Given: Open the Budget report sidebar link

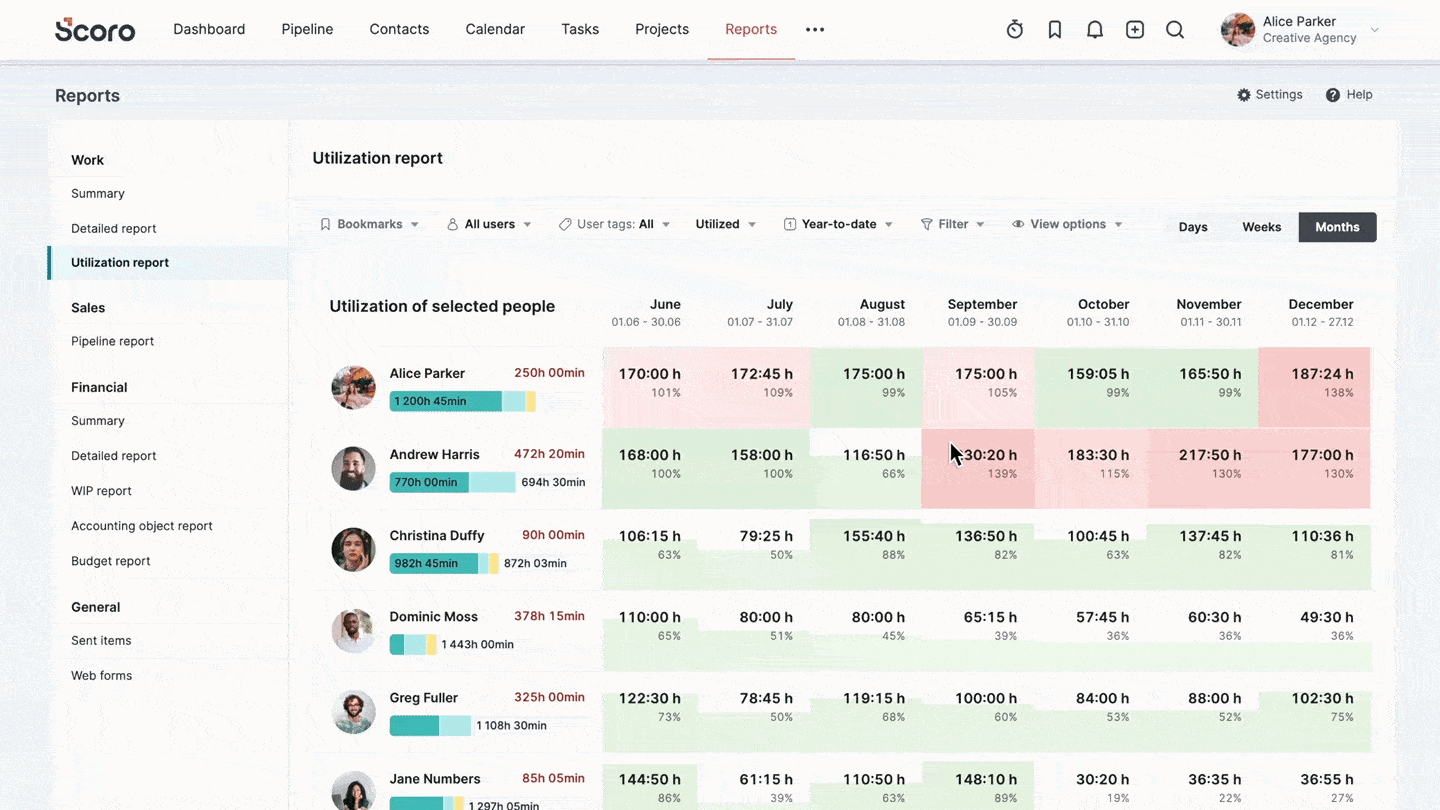Looking at the screenshot, I should [110, 561].
